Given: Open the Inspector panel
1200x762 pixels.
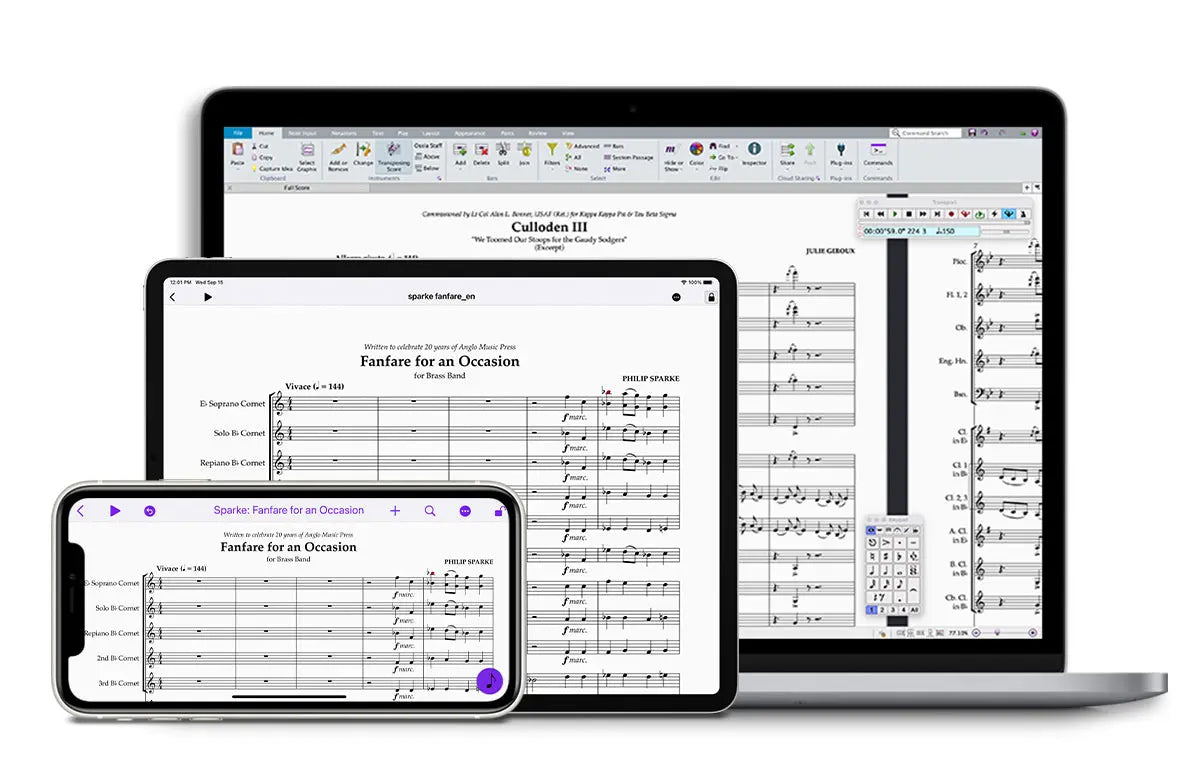Looking at the screenshot, I should [x=754, y=152].
